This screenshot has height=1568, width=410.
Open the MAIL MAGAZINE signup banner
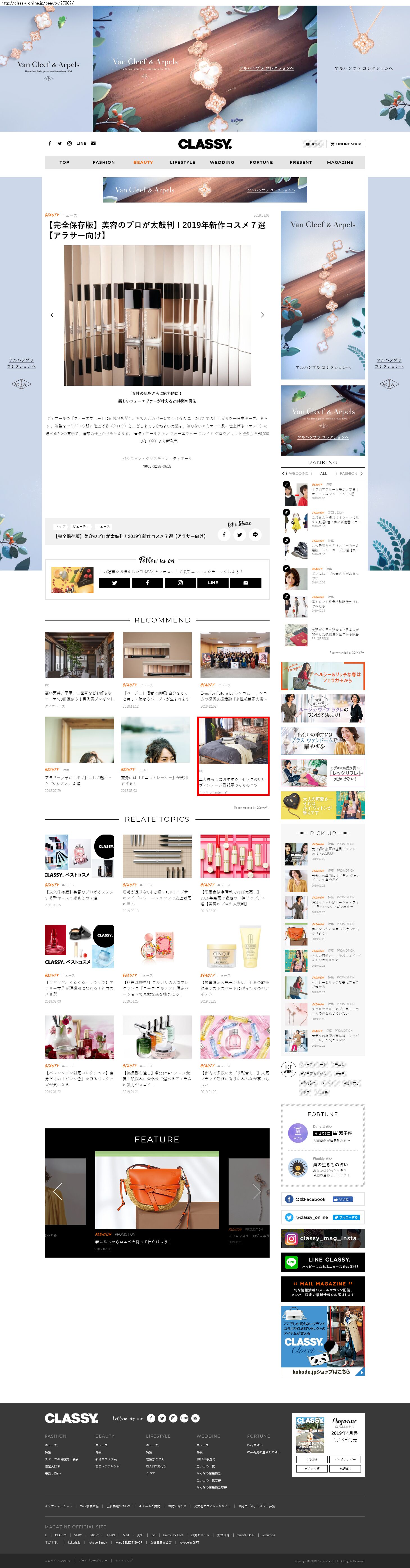[323, 1288]
